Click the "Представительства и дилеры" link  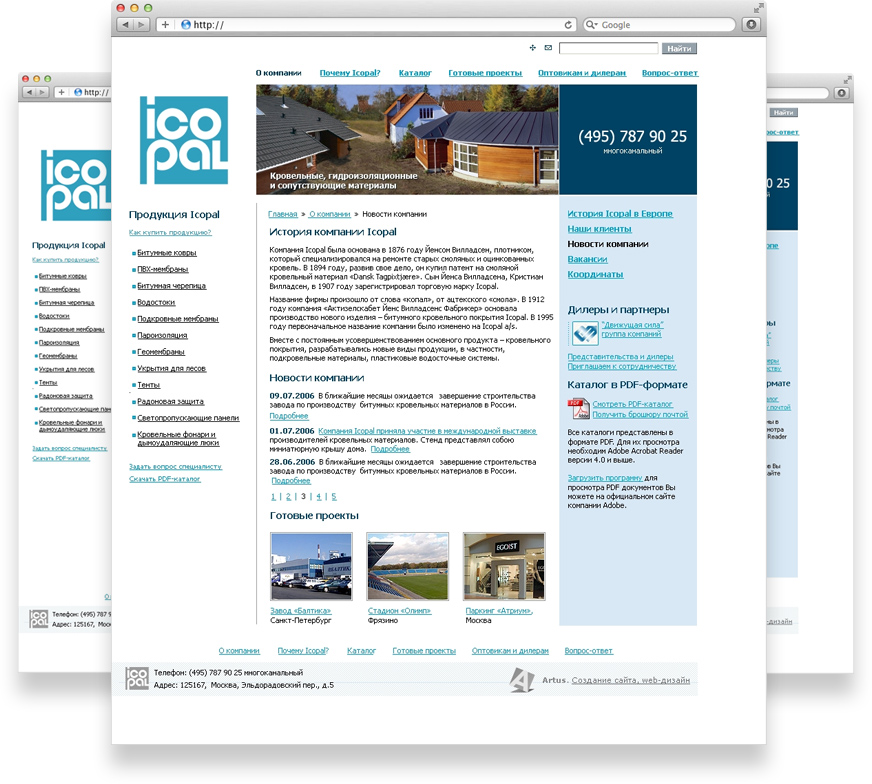[x=621, y=356]
